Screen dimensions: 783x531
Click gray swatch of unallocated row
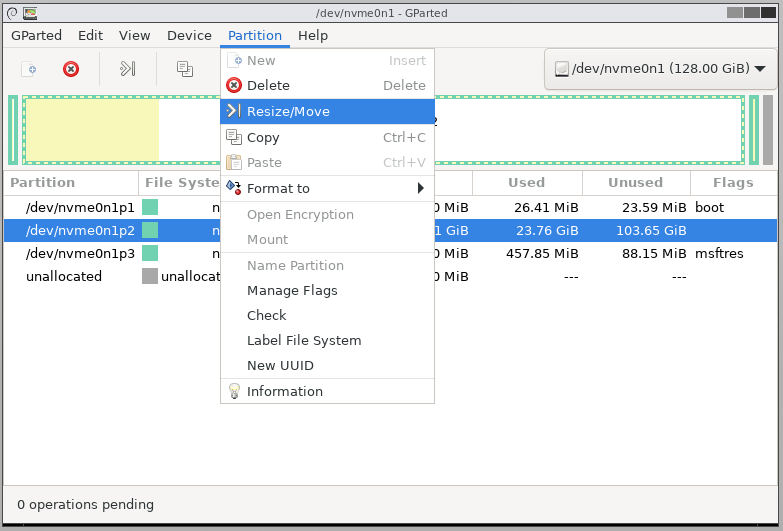point(150,276)
